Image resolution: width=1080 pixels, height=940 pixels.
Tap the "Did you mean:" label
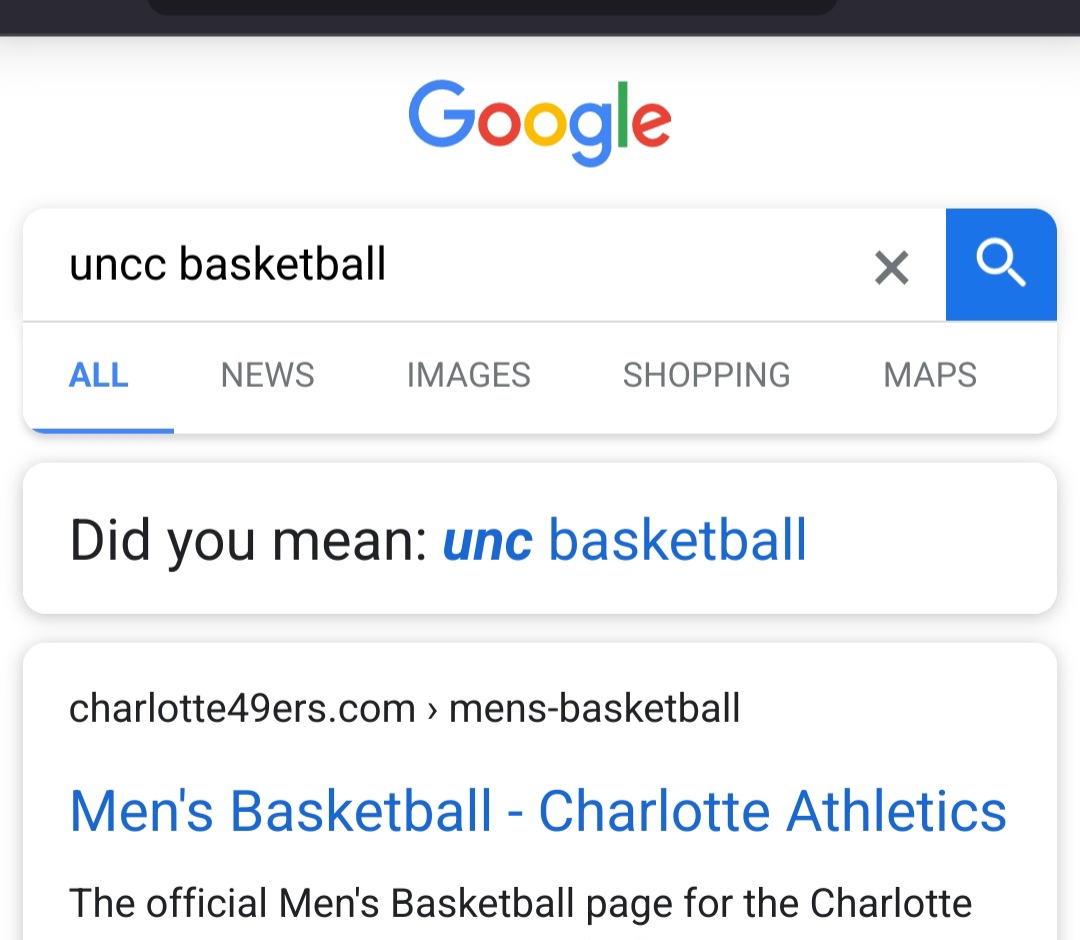(x=248, y=540)
